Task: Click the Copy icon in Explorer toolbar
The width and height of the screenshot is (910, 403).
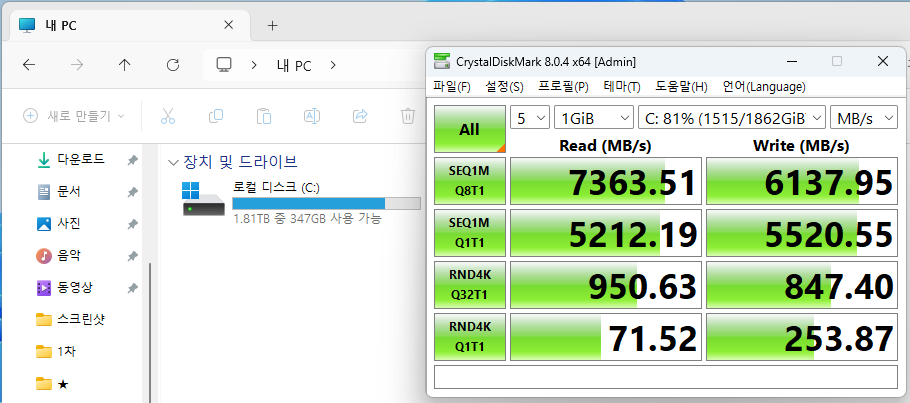Action: coord(216,116)
